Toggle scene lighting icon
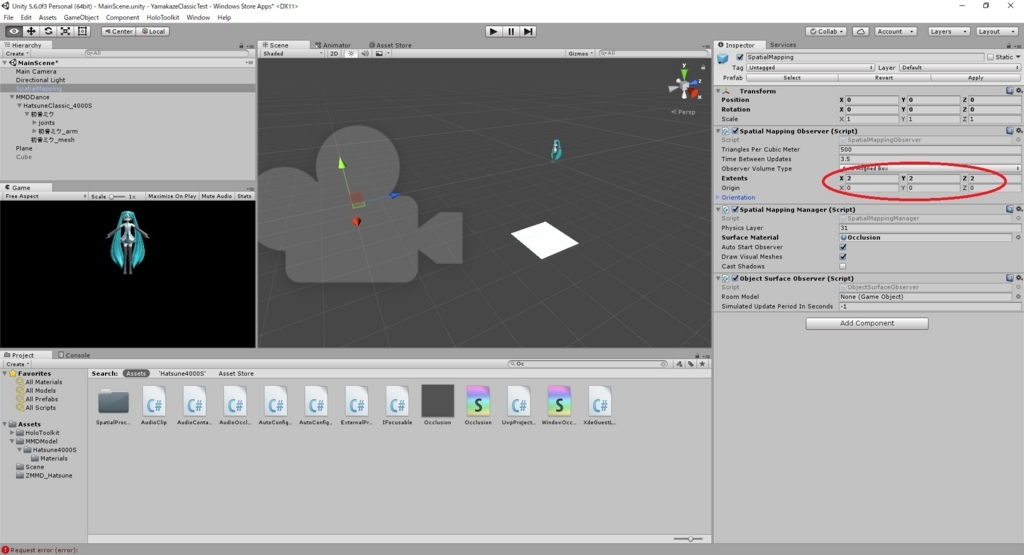This screenshot has height=555, width=1024. click(351, 54)
